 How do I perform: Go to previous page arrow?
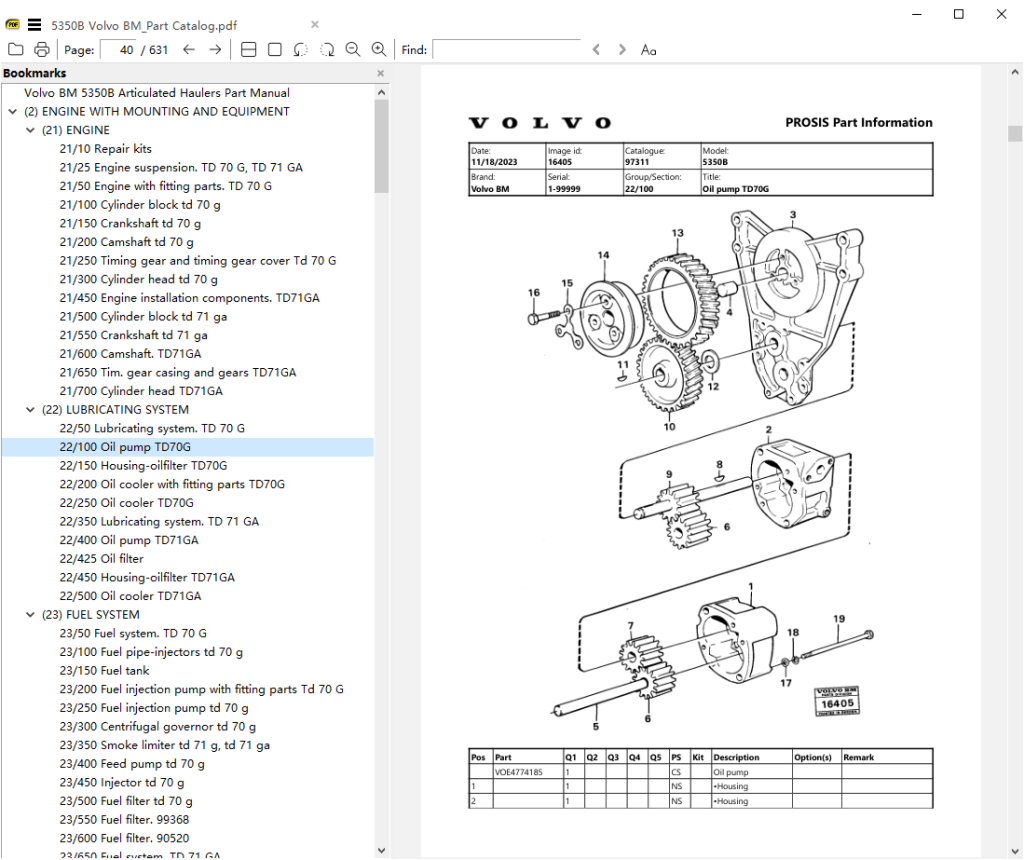point(189,49)
